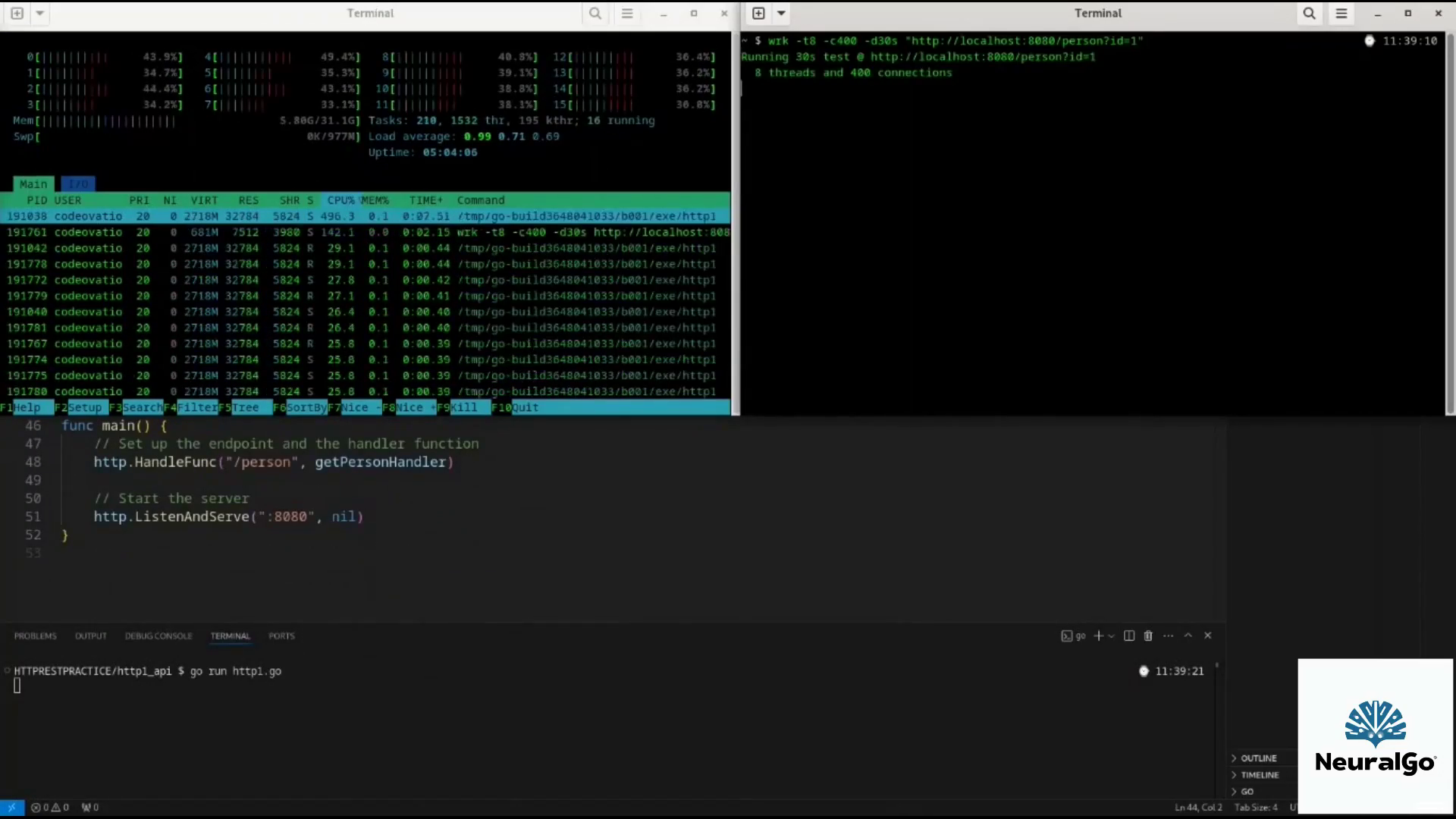Maximize panel size with the up chevron

tap(1188, 635)
